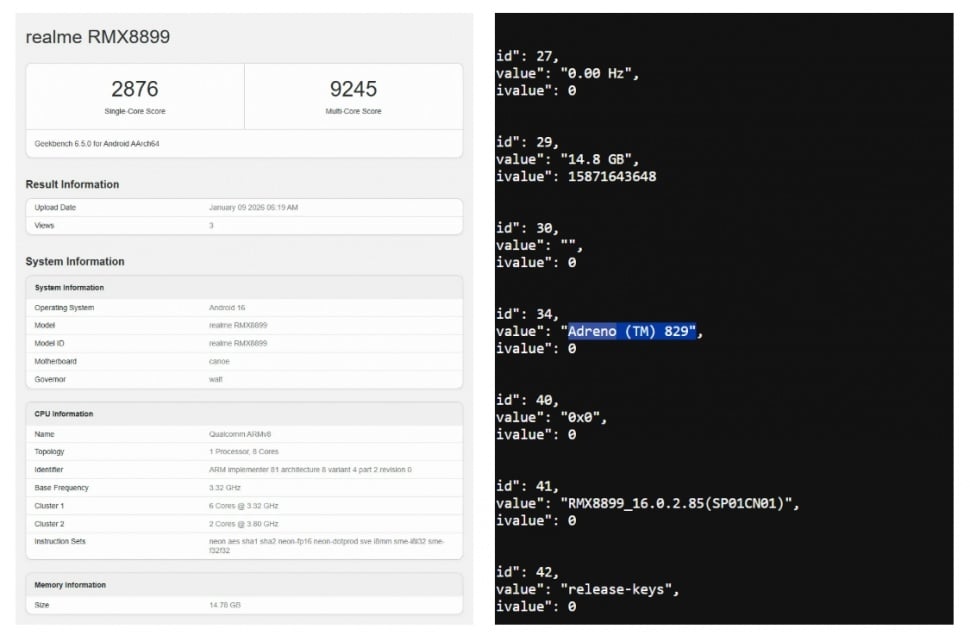Click the highlighted Adreno (TM) 829 text
This screenshot has width=970, height=635.
click(x=630, y=331)
